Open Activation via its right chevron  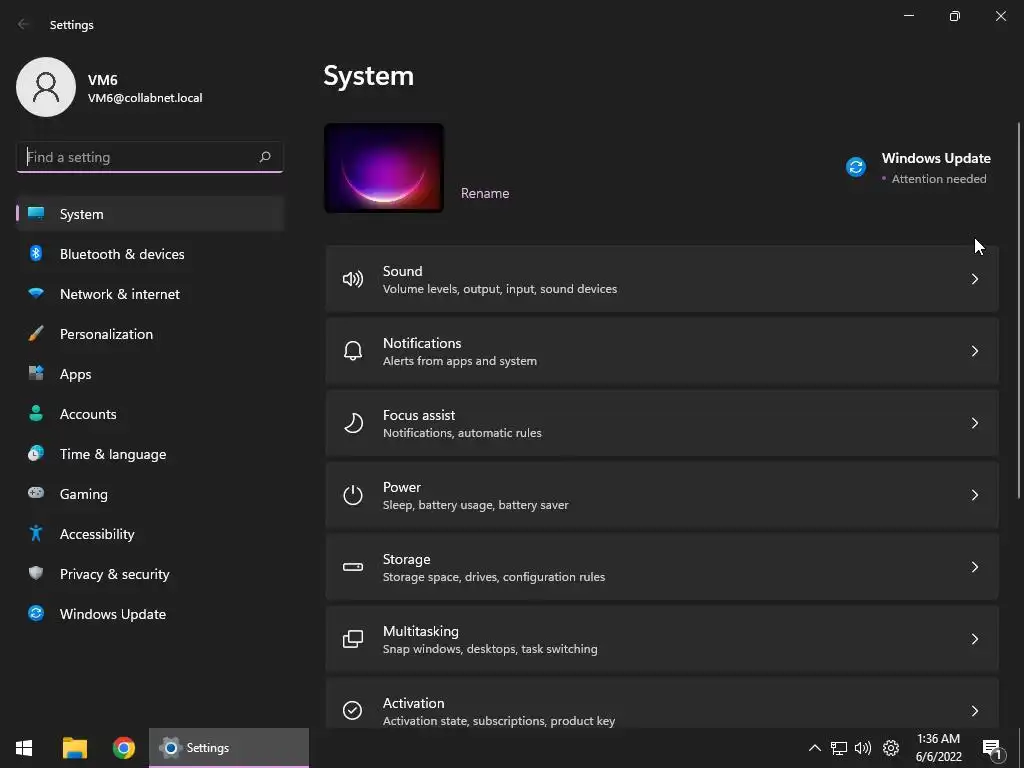coord(974,711)
